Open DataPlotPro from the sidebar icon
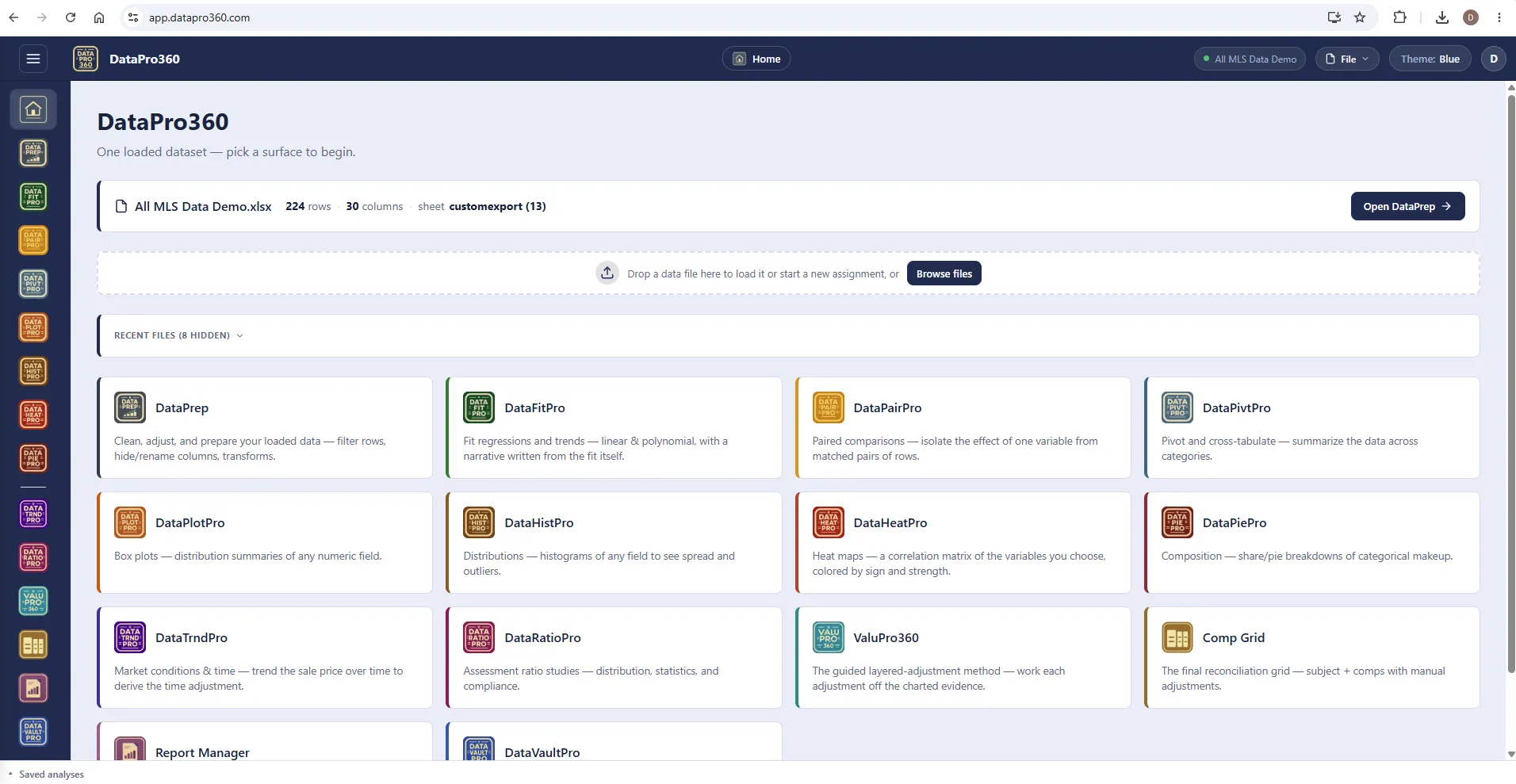This screenshot has width=1516, height=784. tap(33, 327)
